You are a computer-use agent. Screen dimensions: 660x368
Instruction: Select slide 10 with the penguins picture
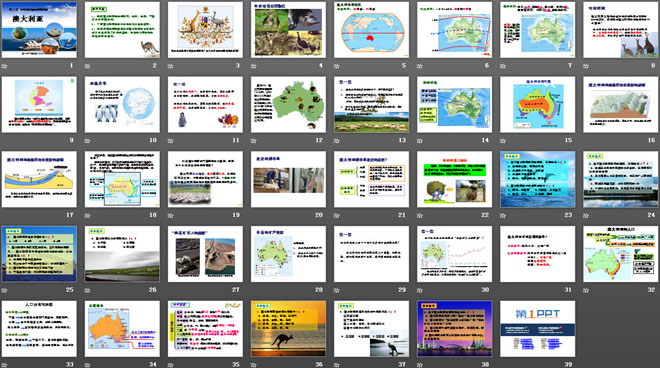click(x=122, y=104)
